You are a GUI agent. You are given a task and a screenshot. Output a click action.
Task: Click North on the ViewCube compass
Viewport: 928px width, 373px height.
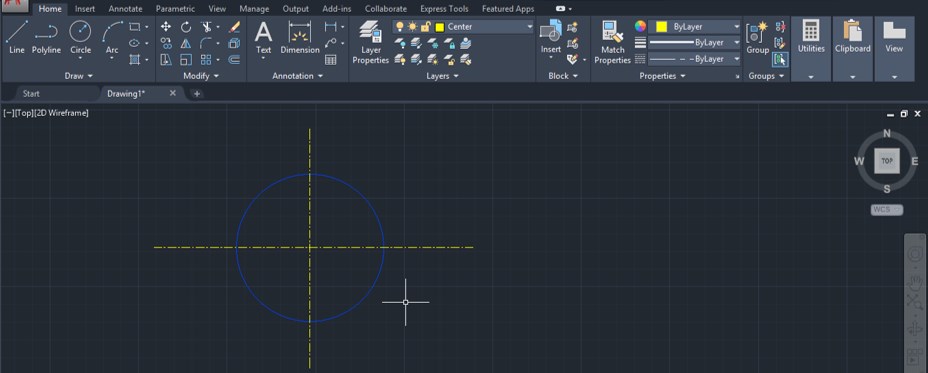(887, 134)
